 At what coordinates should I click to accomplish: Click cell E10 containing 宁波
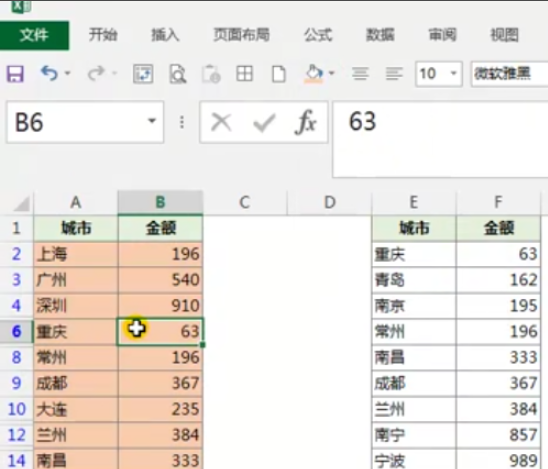414,460
